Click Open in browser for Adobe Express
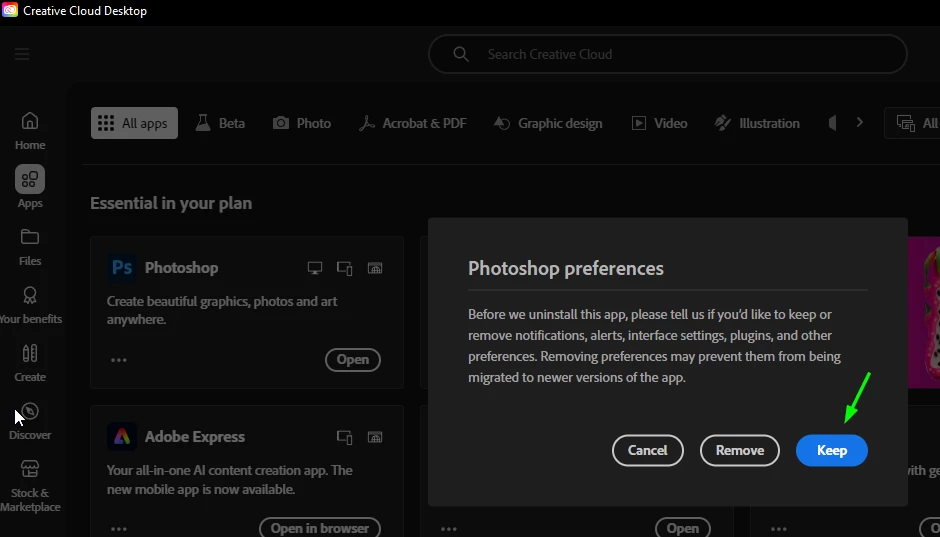 click(320, 528)
